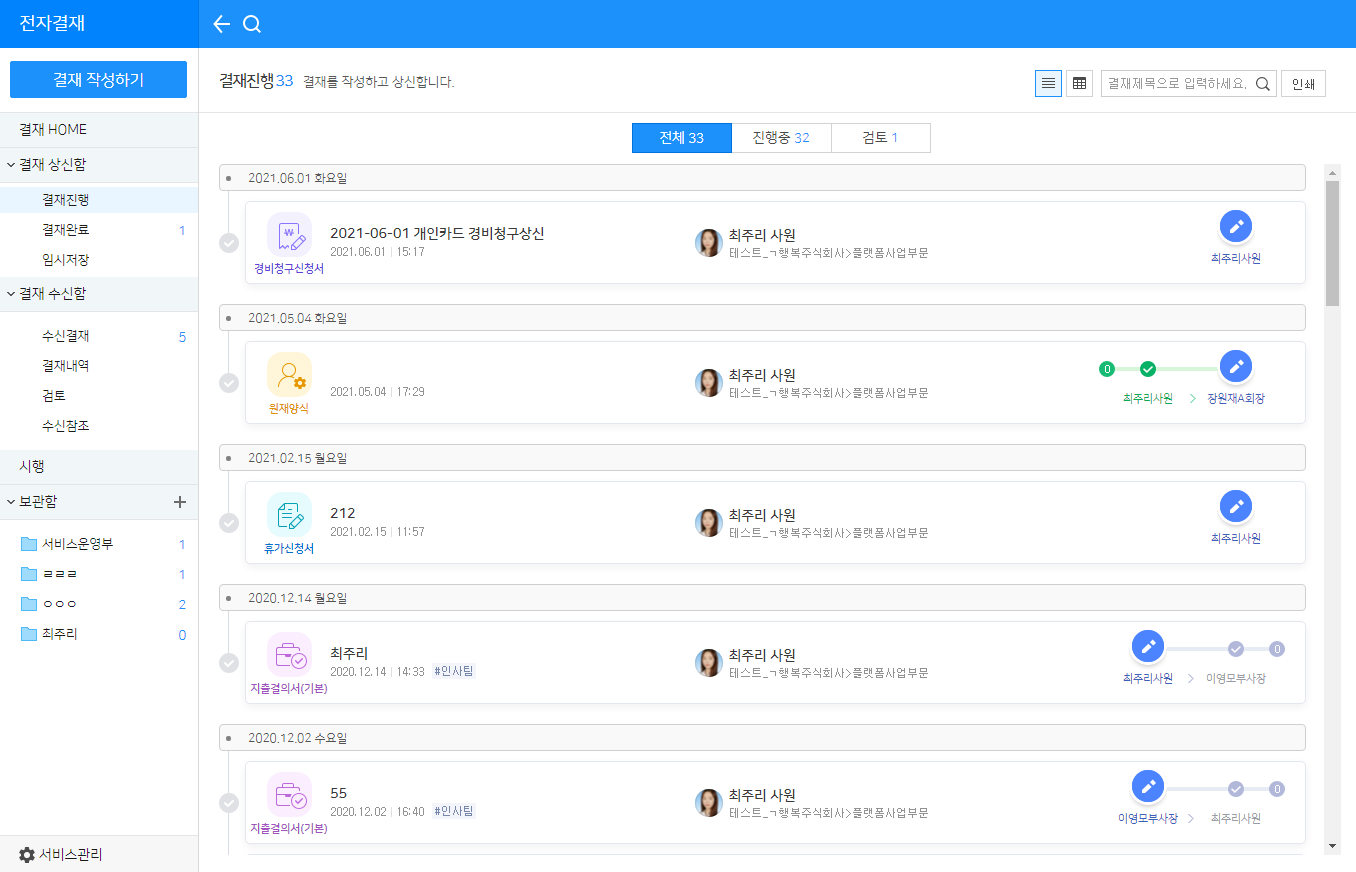The width and height of the screenshot is (1356, 872).
Task: Add new folder with 보관함 plus icon
Action: click(180, 502)
